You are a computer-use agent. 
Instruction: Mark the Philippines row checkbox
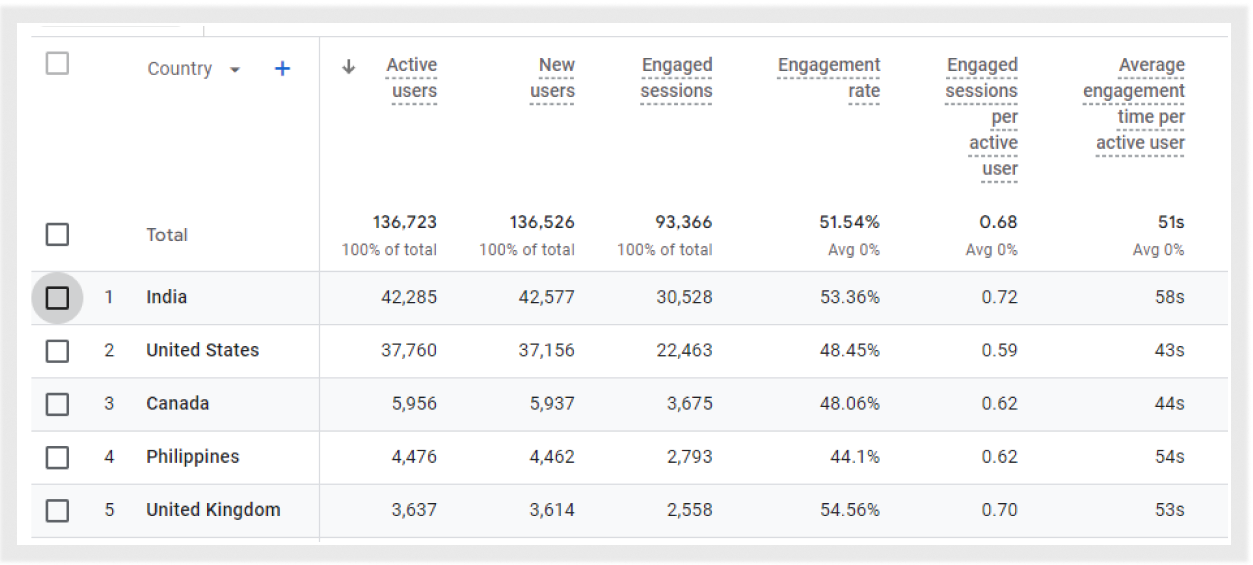pyautogui.click(x=58, y=457)
